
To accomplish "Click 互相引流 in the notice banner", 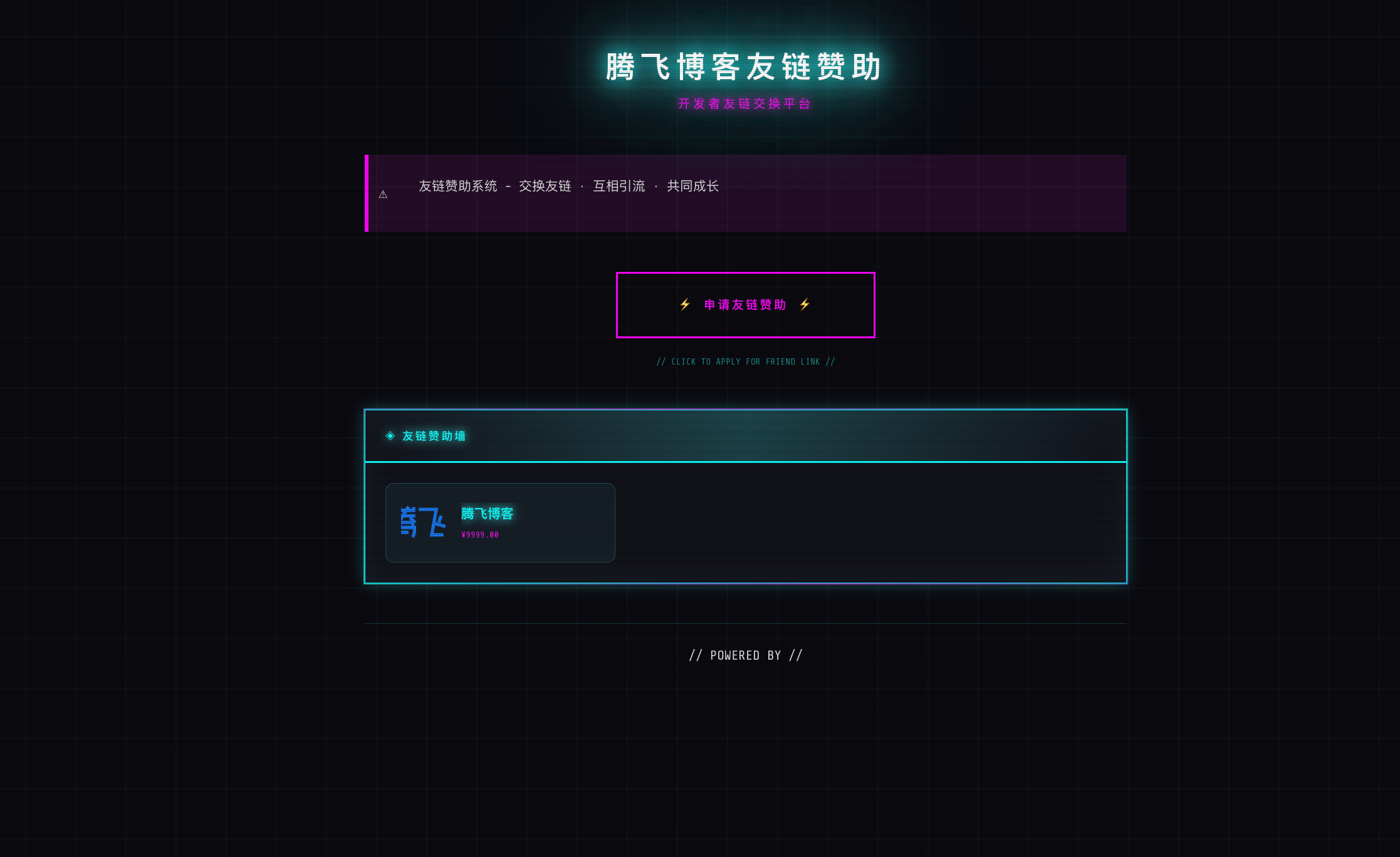I will click(619, 186).
